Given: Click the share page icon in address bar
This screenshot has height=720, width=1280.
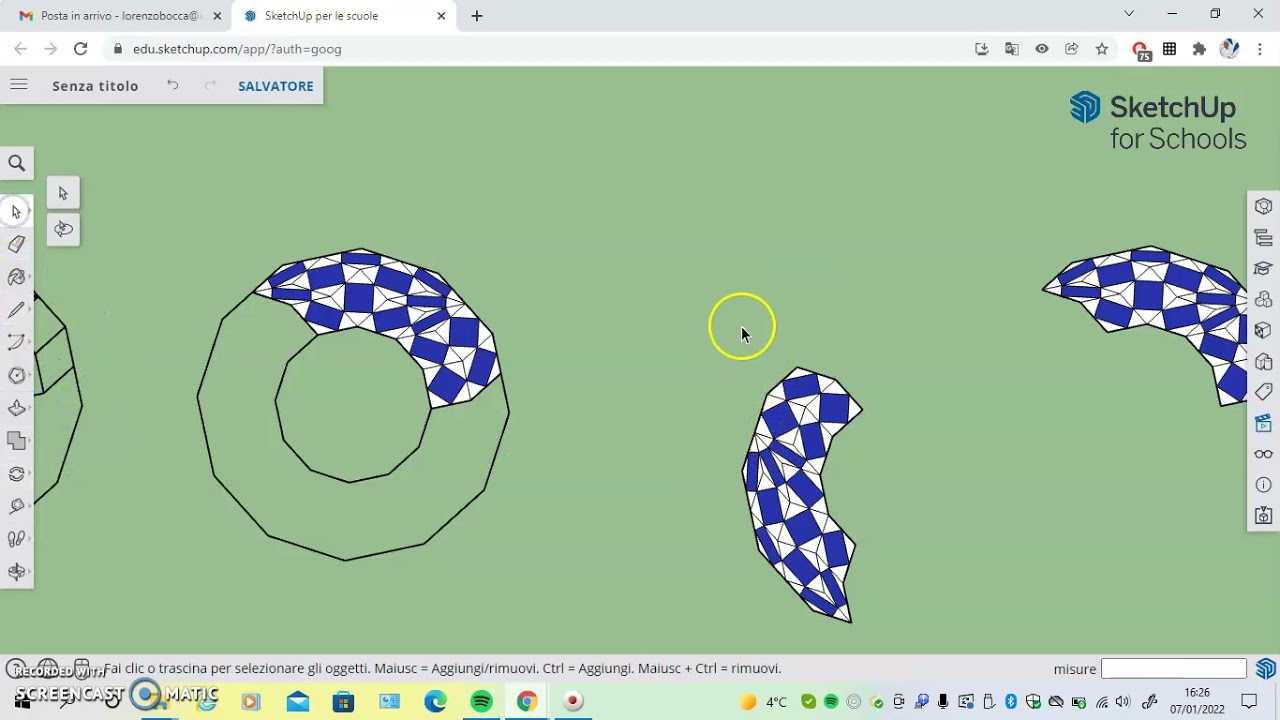Looking at the screenshot, I should (x=1071, y=48).
